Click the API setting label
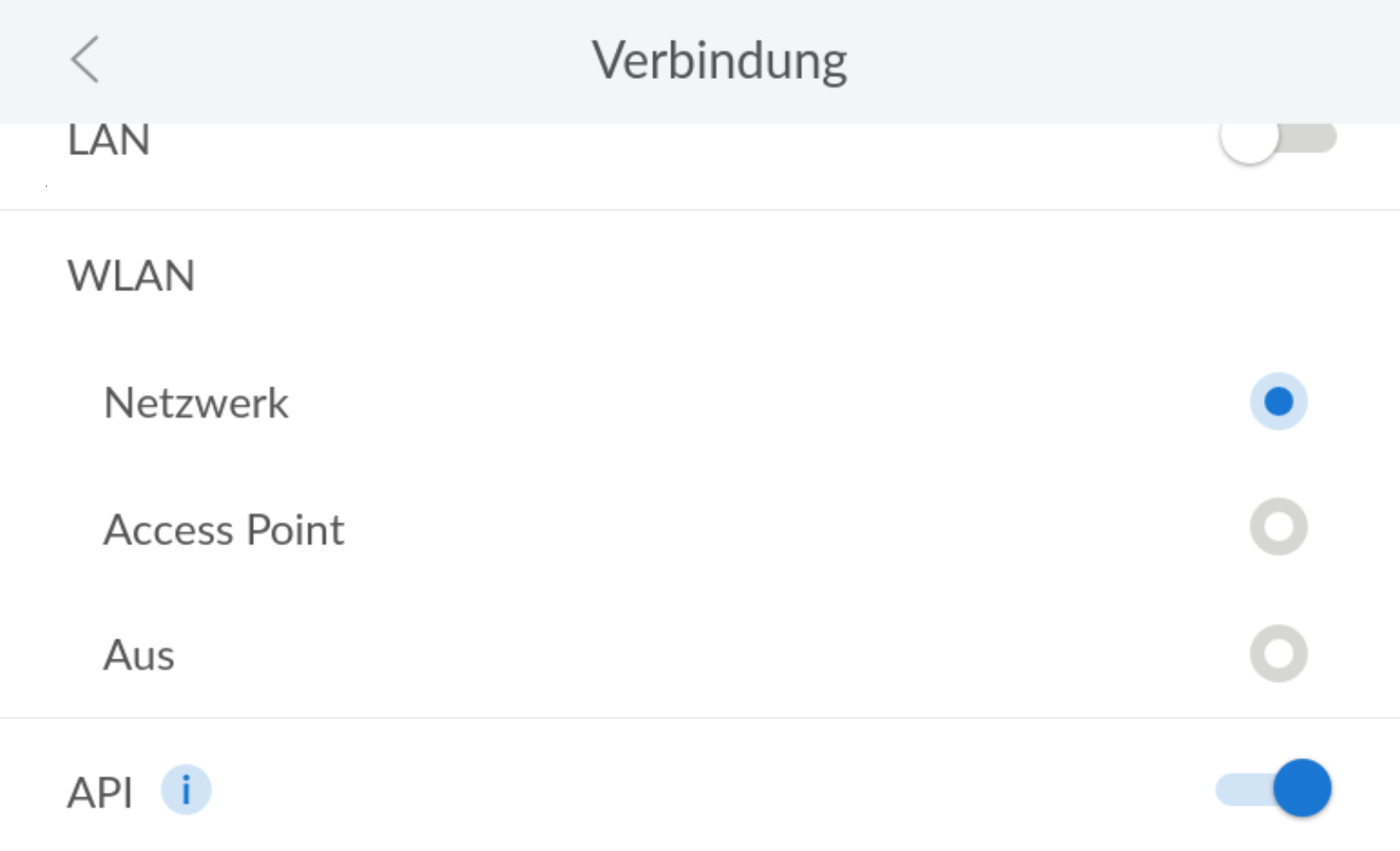This screenshot has width=1400, height=851. 100,793
